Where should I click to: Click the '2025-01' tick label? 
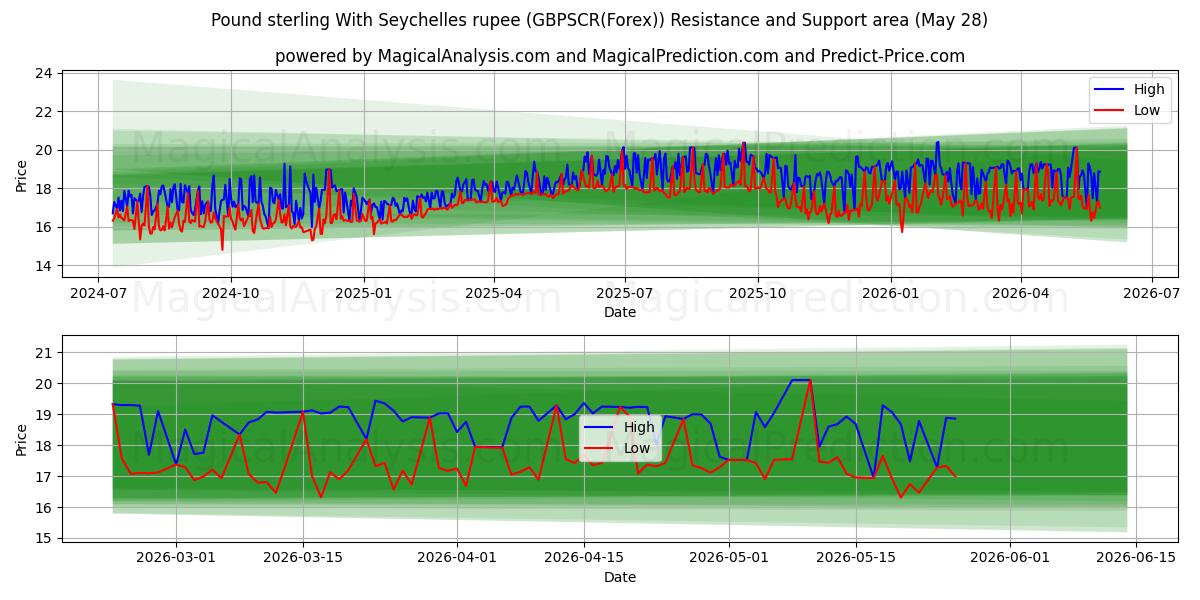363,293
